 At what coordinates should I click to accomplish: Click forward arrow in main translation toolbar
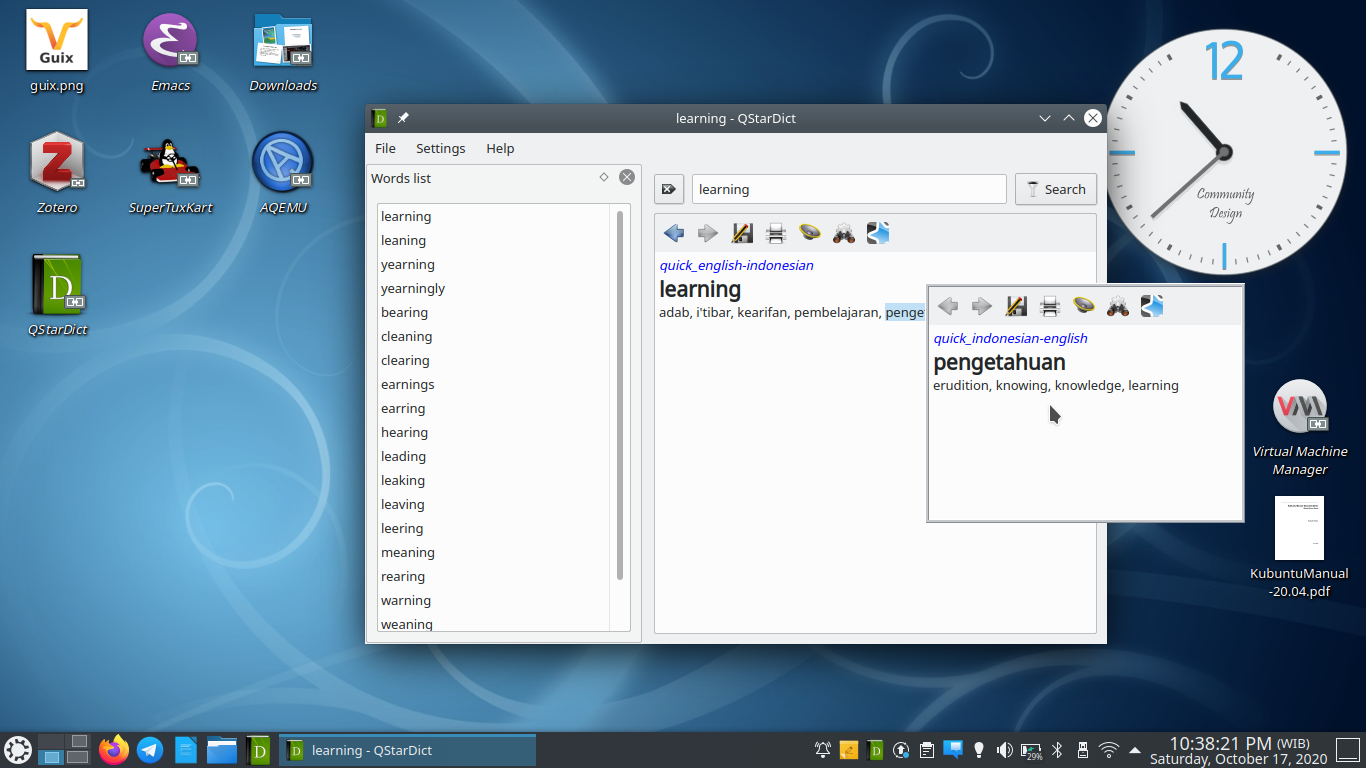tap(708, 233)
